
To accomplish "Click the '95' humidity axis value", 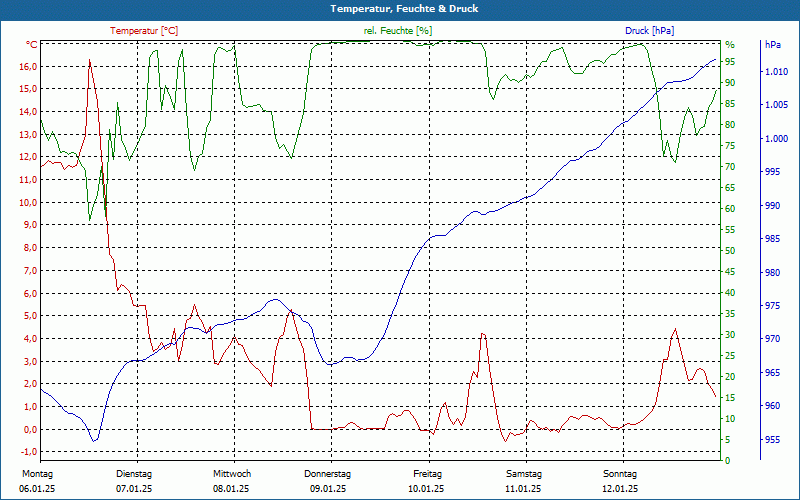I will [x=730, y=62].
